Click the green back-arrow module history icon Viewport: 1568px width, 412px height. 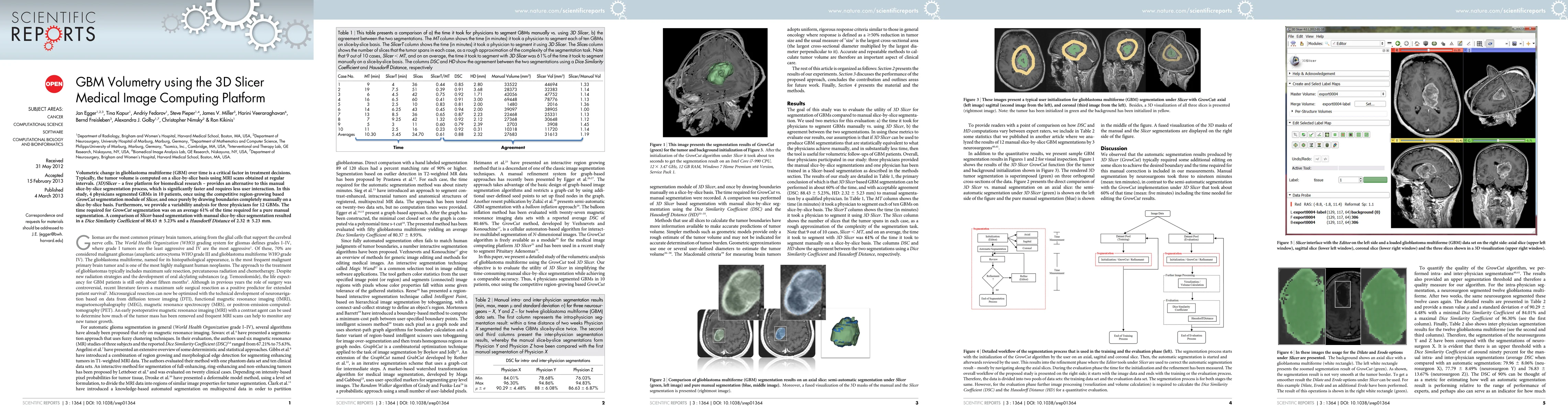1398,44
